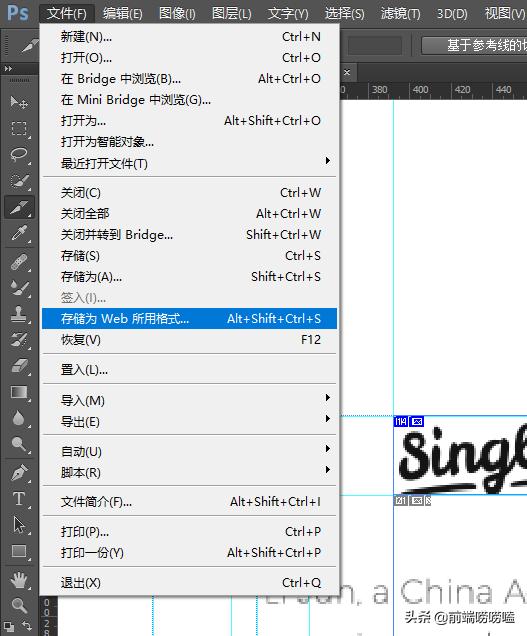Select the Healing Brush tool
Screen dimensions: 527x636
[x=19, y=262]
